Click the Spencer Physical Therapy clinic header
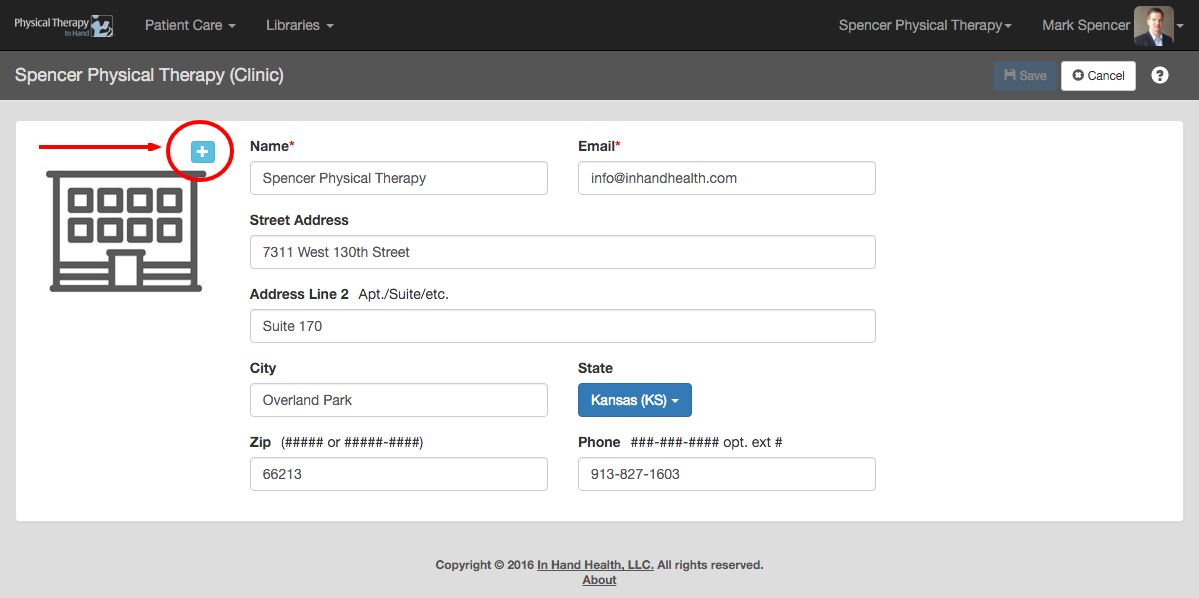Viewport: 1199px width, 598px height. tap(148, 75)
